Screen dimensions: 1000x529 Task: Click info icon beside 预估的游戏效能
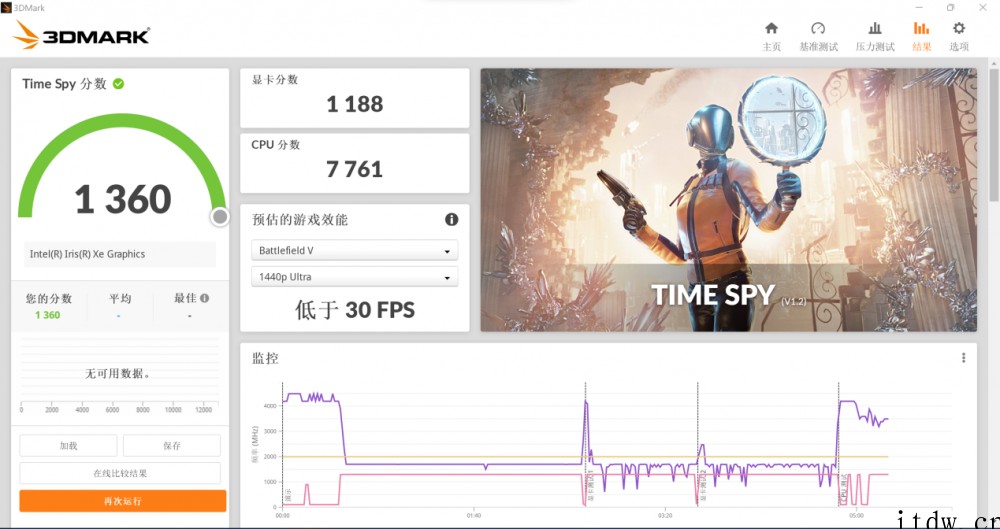coord(451,220)
